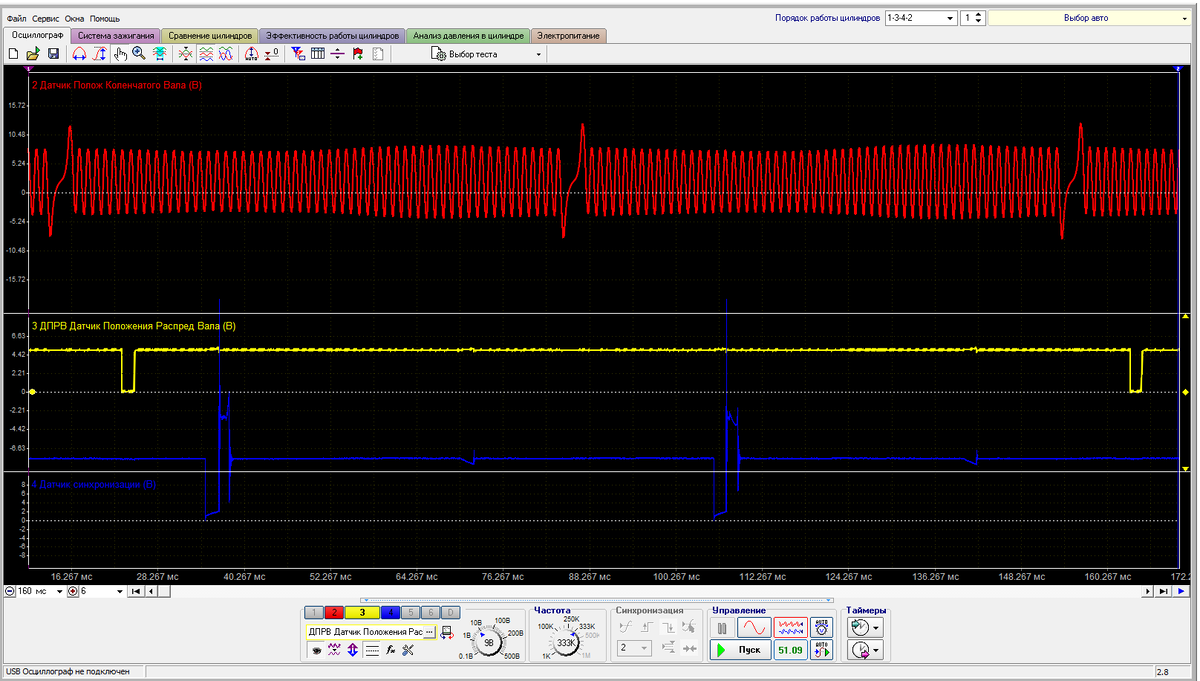Open the 160 мс time scale dropdown
The width and height of the screenshot is (1200, 681).
pyautogui.click(x=58, y=592)
